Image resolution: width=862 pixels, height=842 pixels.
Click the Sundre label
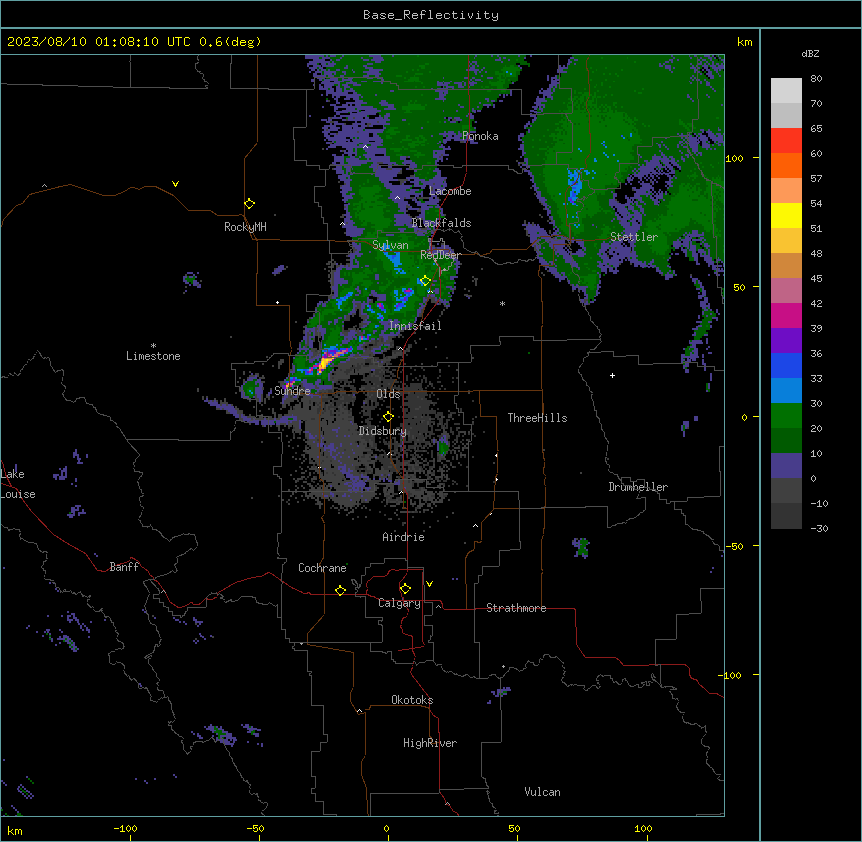click(x=292, y=391)
